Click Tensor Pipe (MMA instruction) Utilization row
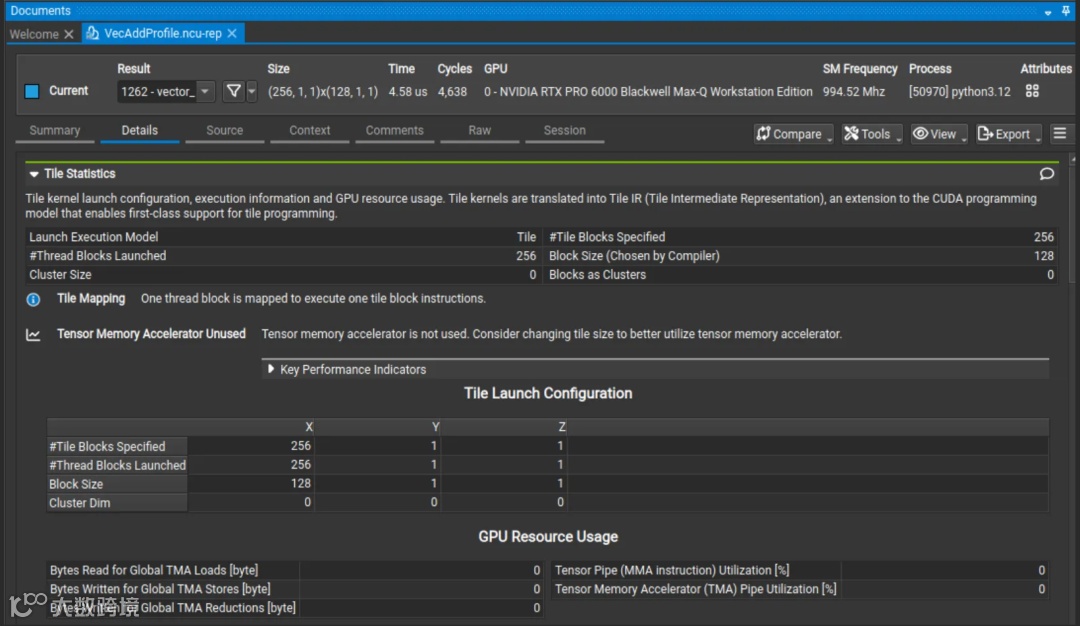 [x=800, y=570]
